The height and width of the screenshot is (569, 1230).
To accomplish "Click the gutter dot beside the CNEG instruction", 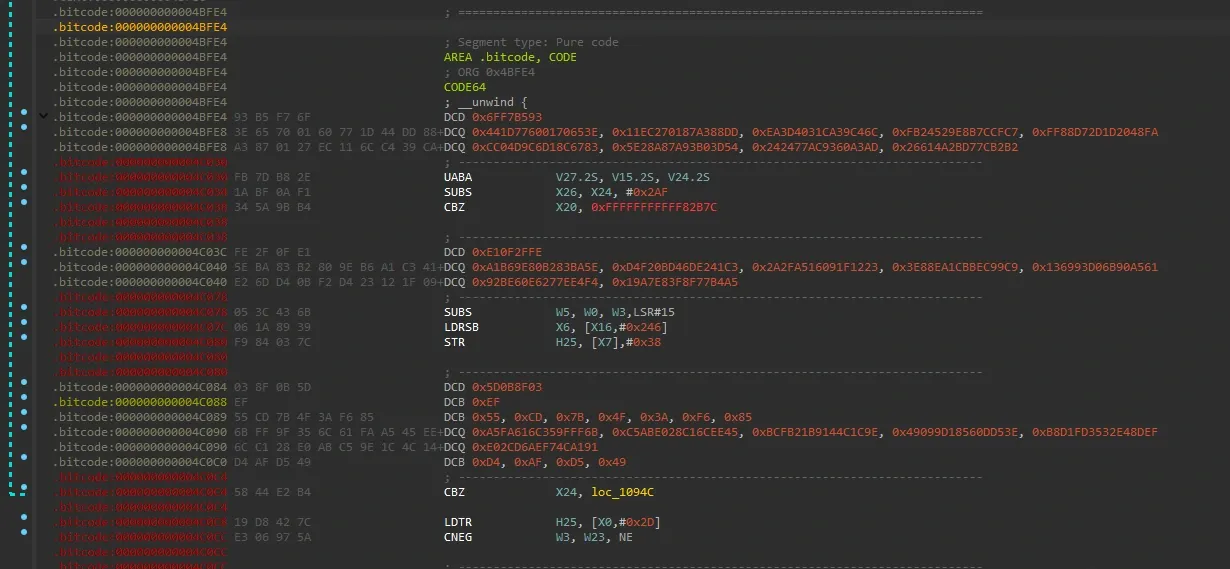I will 25,532.
